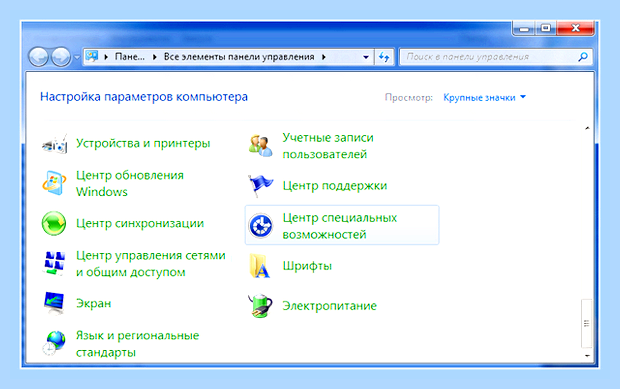Open the Ease of Access Center icon

click(261, 226)
